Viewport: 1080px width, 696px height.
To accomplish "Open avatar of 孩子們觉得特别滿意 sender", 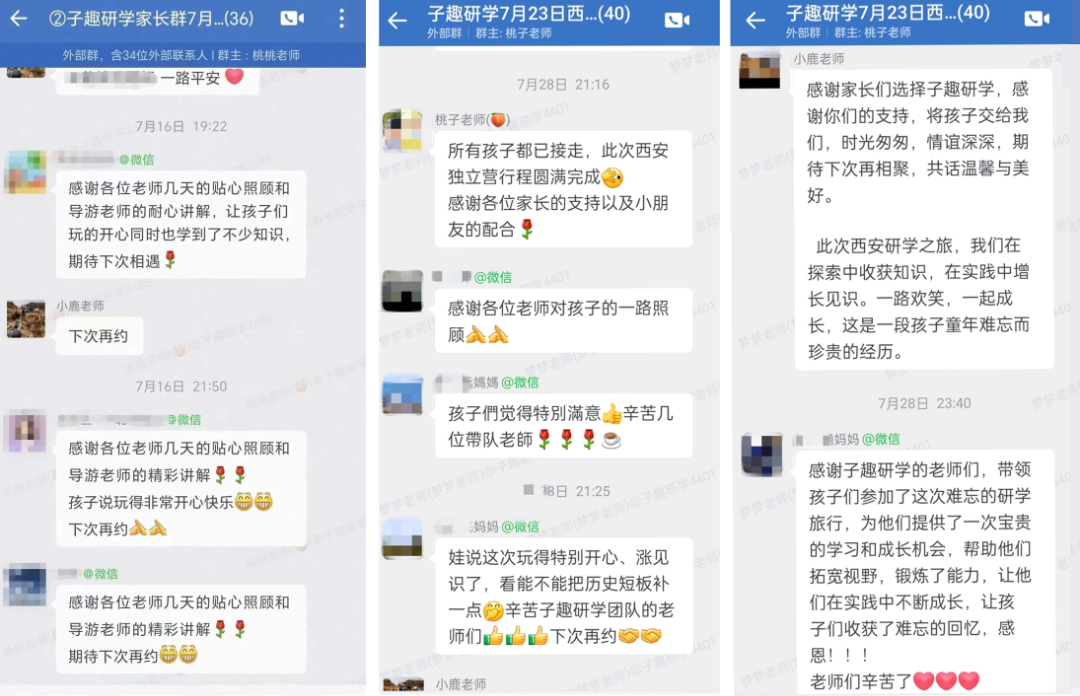I will pos(402,395).
